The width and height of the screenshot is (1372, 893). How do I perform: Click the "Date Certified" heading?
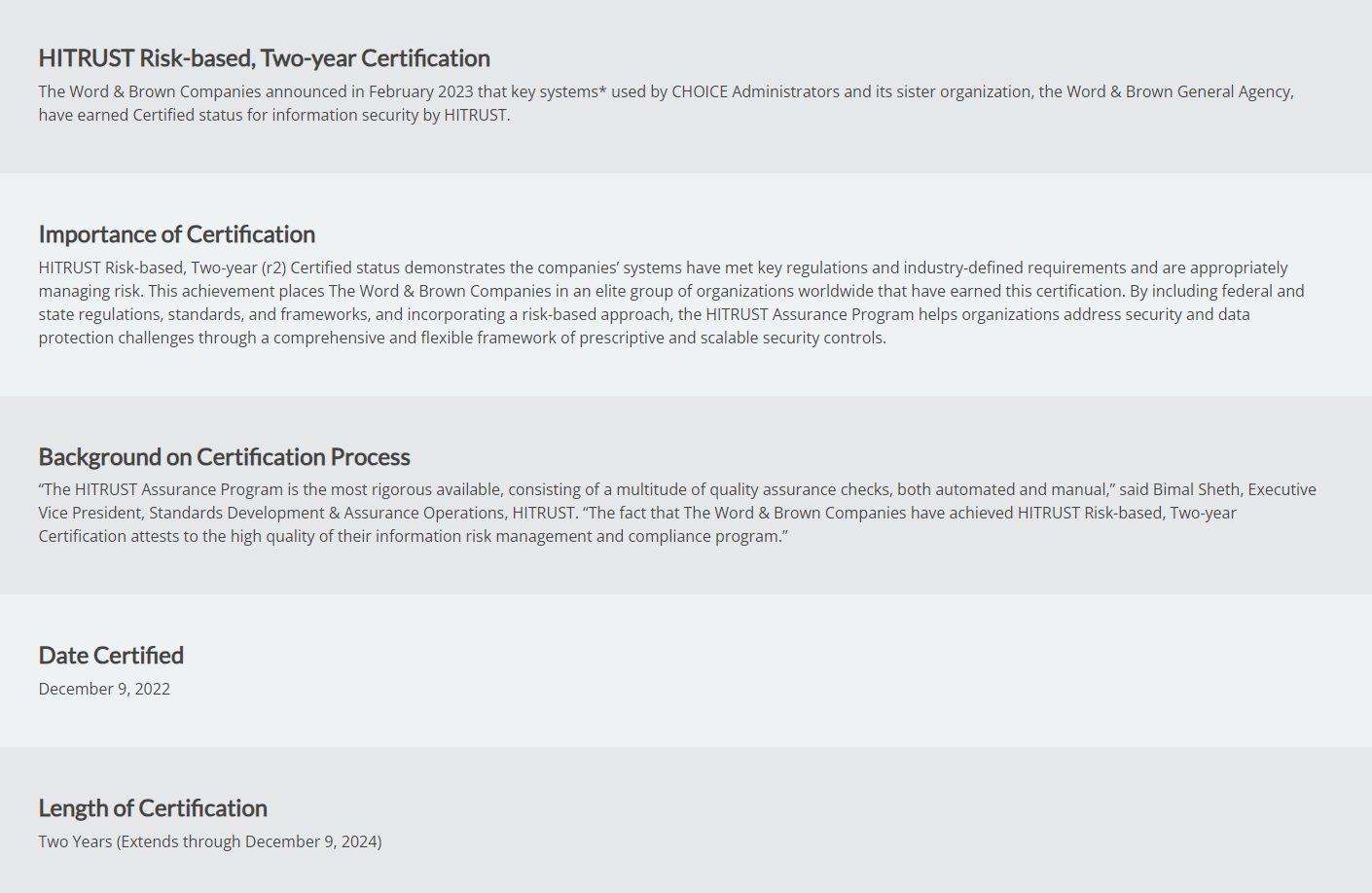coord(111,656)
